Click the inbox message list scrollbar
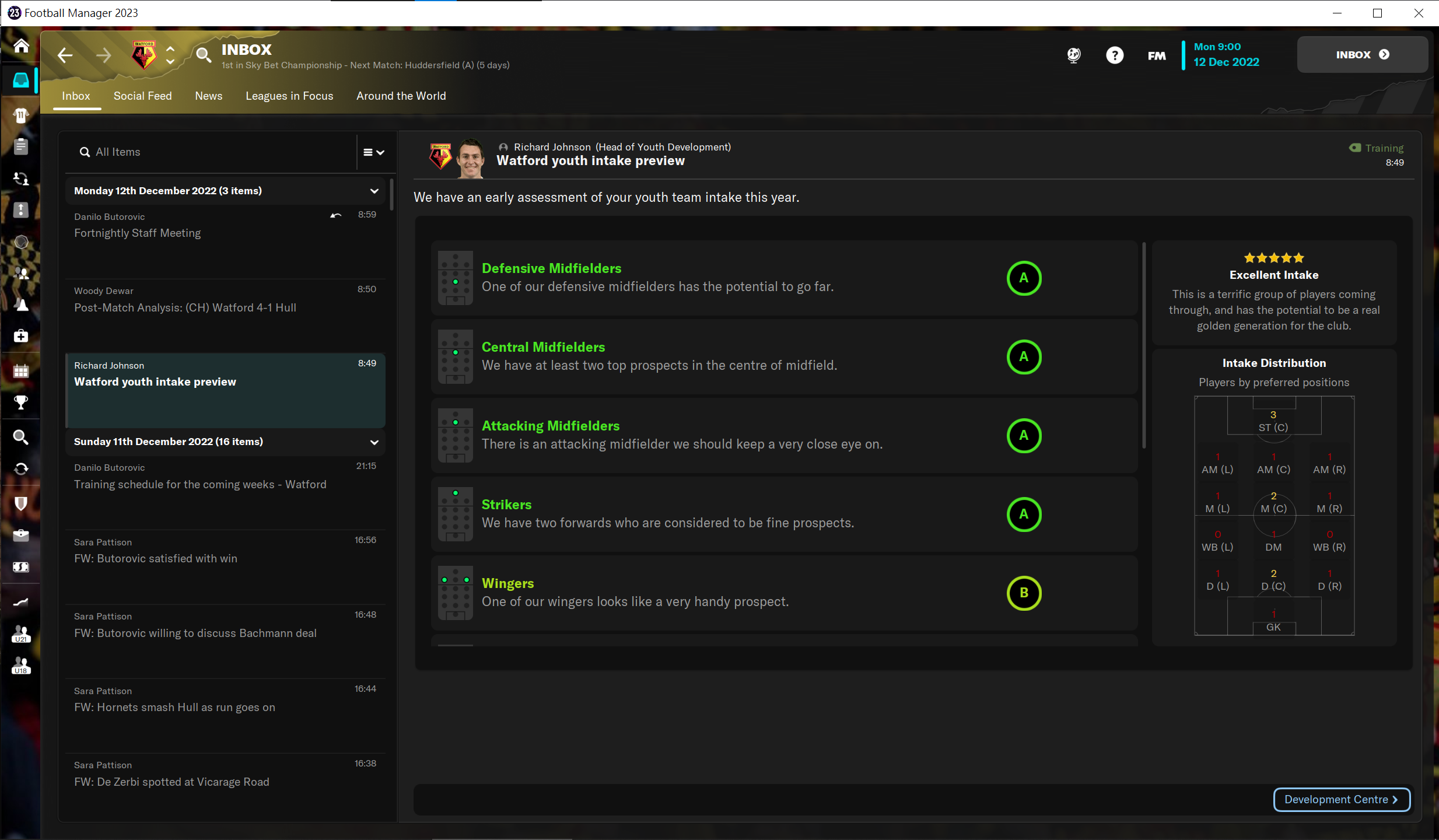The height and width of the screenshot is (840, 1439). coord(391,194)
